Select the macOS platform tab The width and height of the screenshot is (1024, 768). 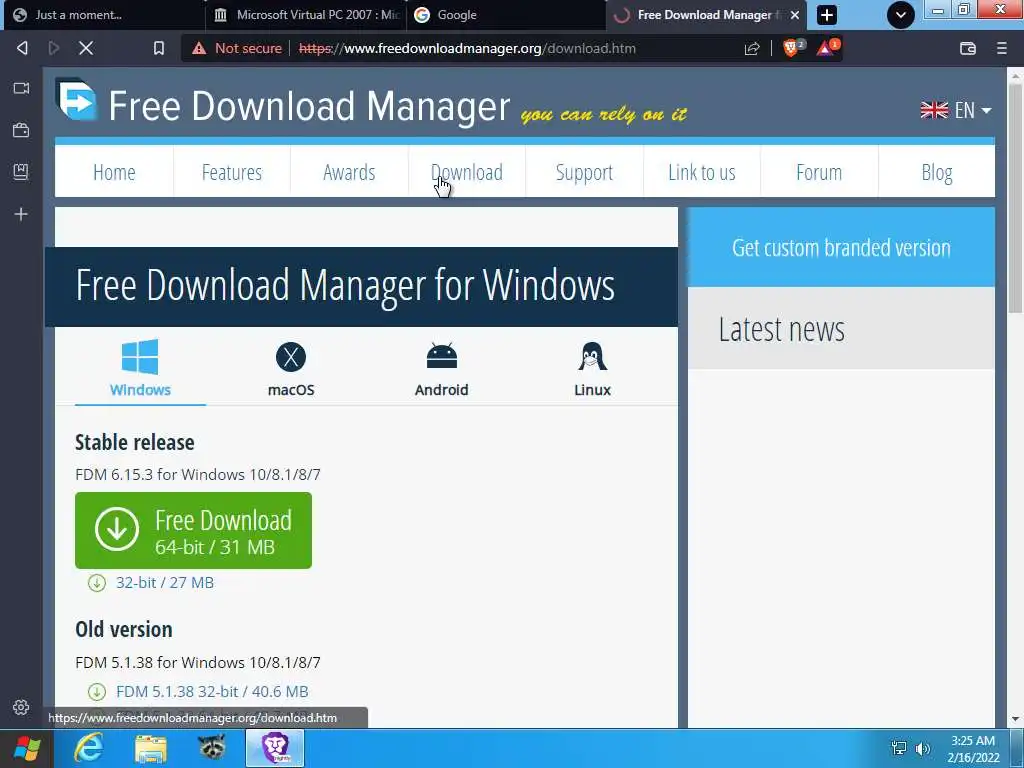[x=291, y=369]
